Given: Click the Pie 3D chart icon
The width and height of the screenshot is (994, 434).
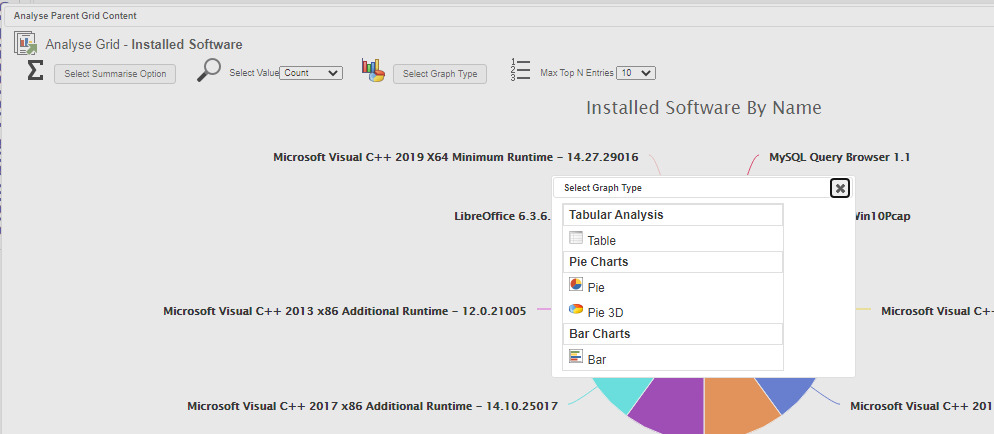Looking at the screenshot, I should pyautogui.click(x=576, y=309).
